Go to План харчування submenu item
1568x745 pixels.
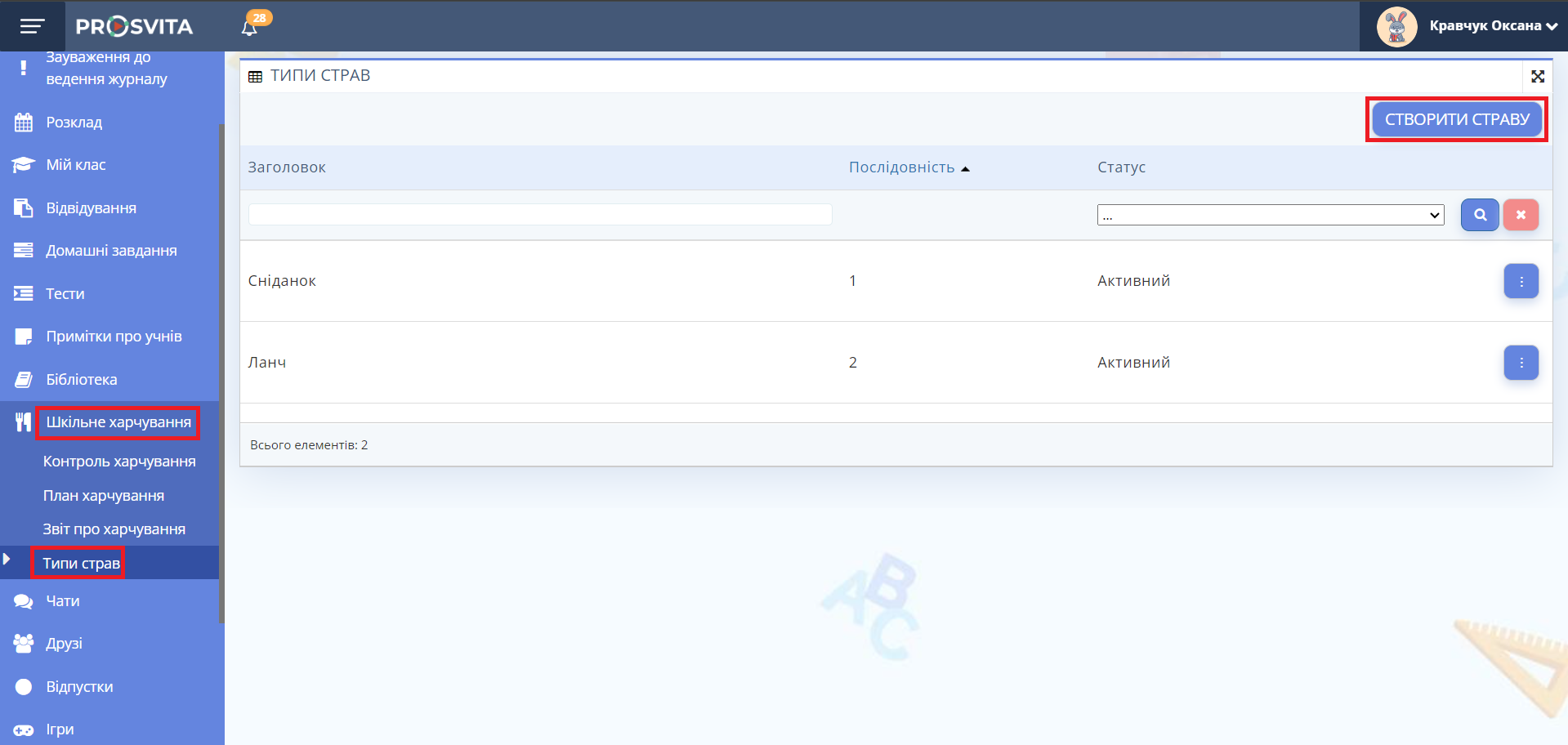pos(104,496)
